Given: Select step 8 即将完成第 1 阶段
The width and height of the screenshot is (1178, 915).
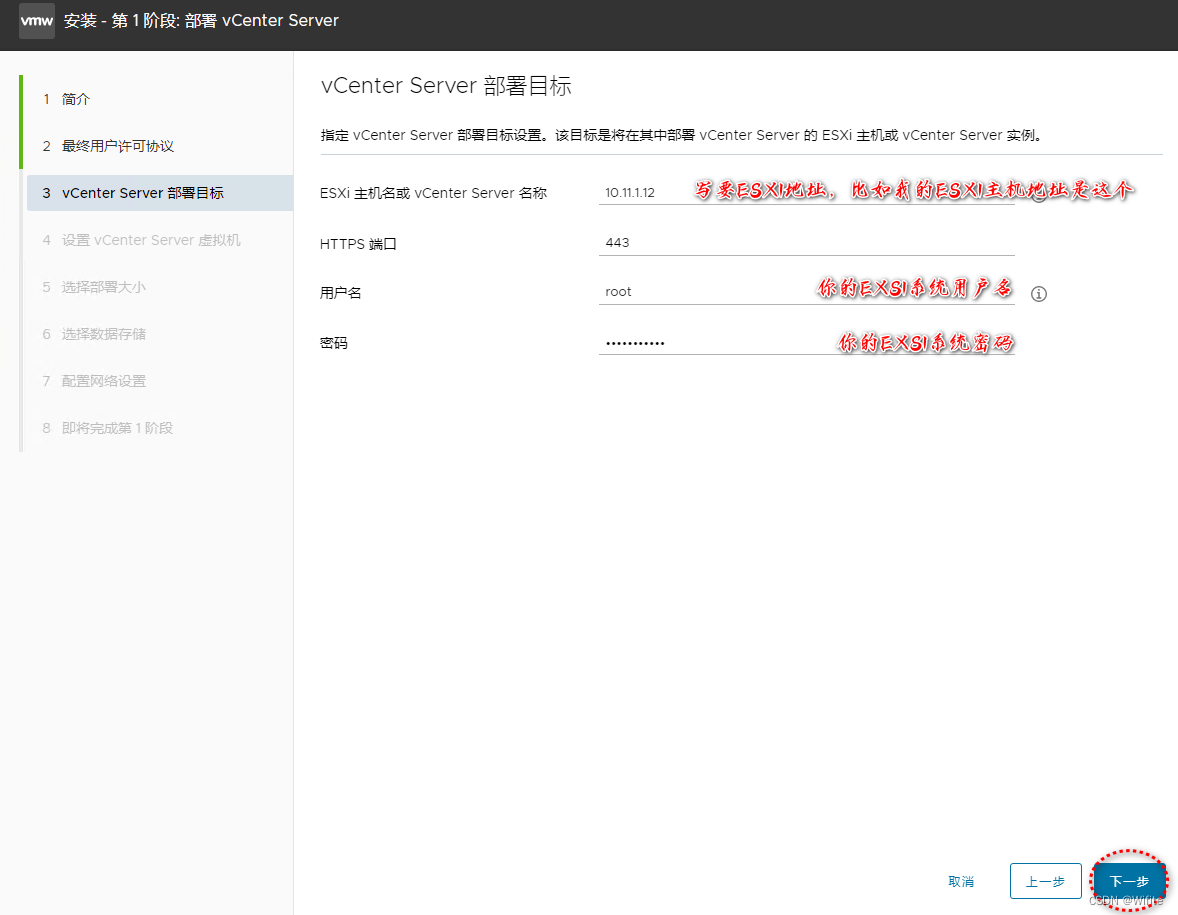Looking at the screenshot, I should [107, 427].
